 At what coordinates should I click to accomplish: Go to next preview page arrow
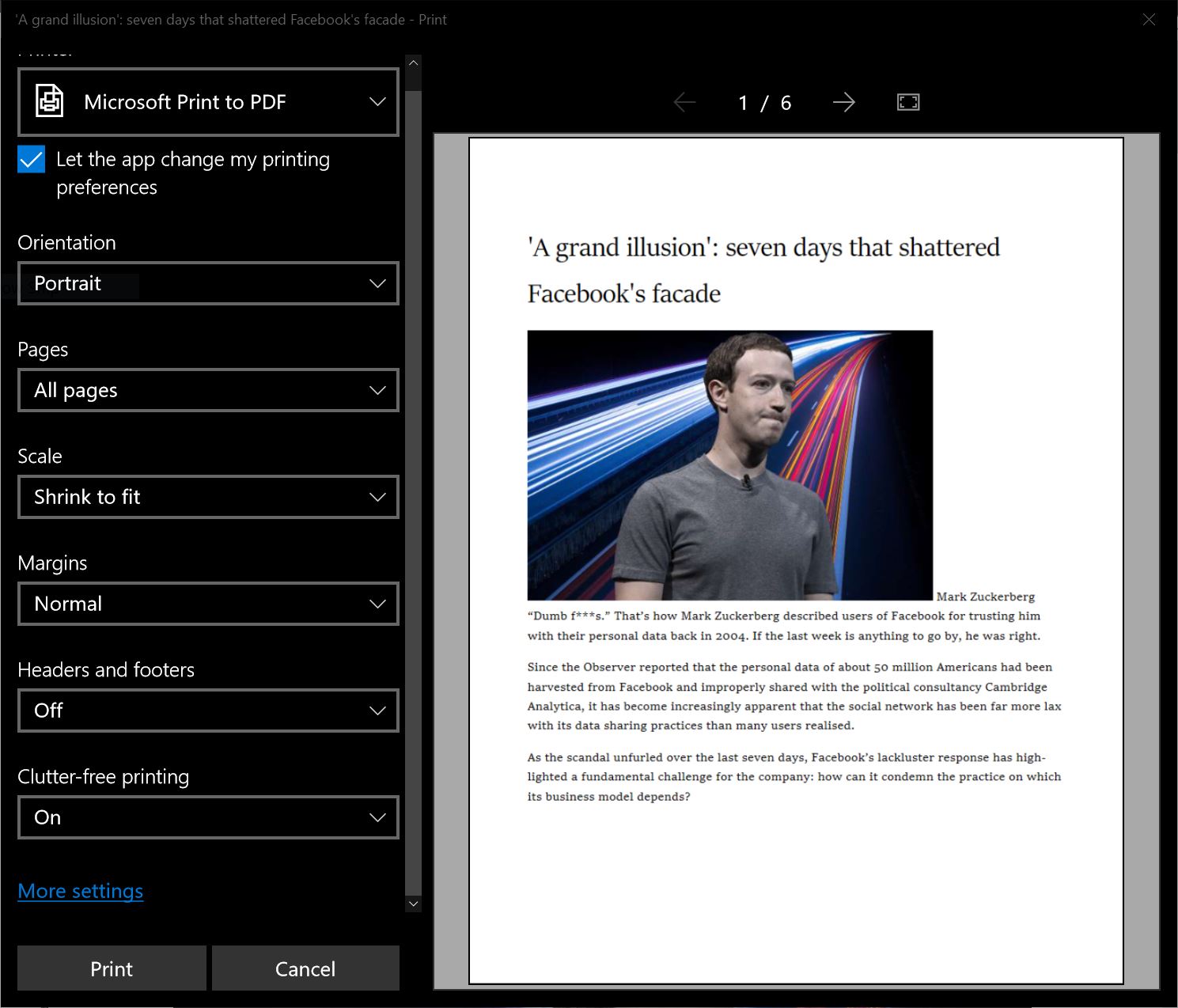click(x=844, y=102)
